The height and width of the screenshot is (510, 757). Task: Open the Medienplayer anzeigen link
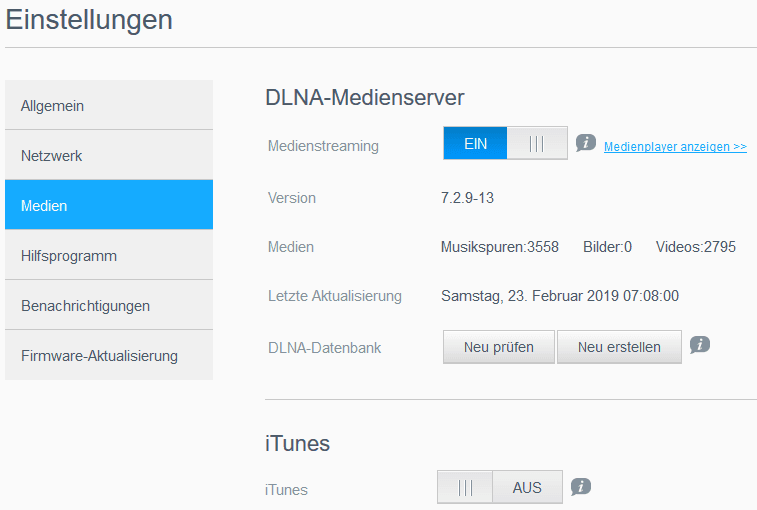click(675, 146)
